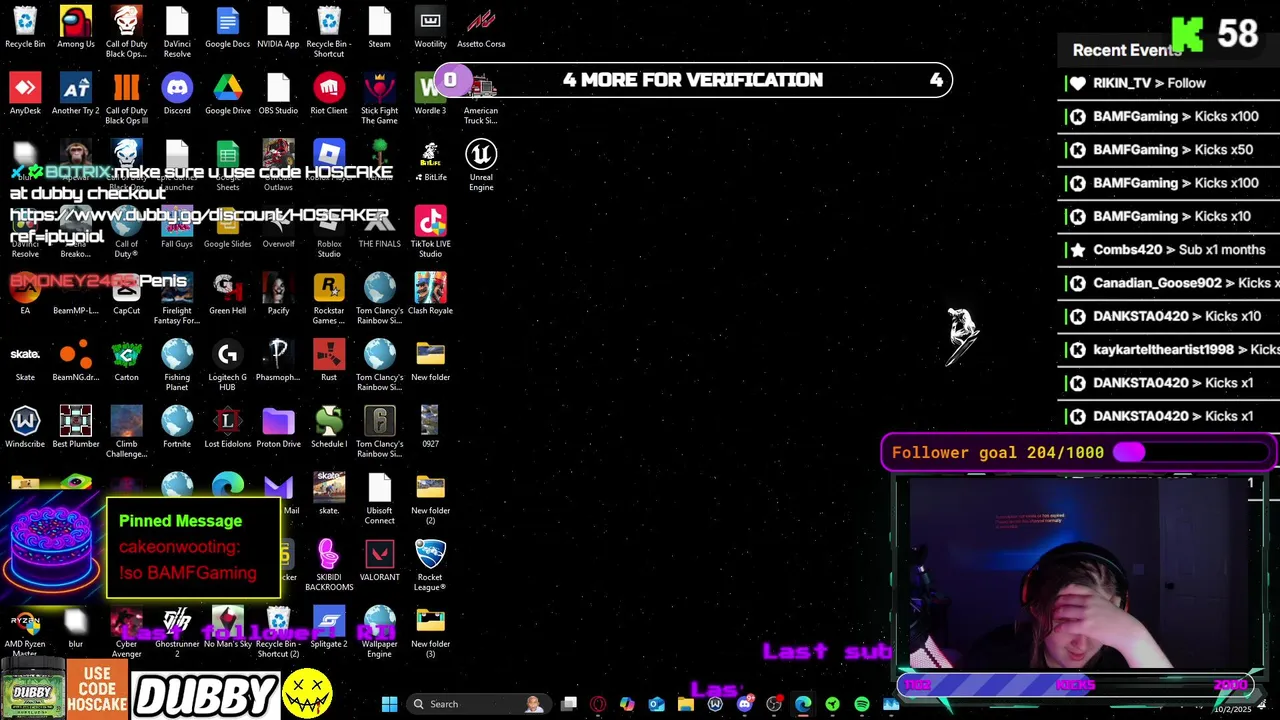Open Google Slides desktop shortcut
This screenshot has height=720, width=1280.
(227, 228)
